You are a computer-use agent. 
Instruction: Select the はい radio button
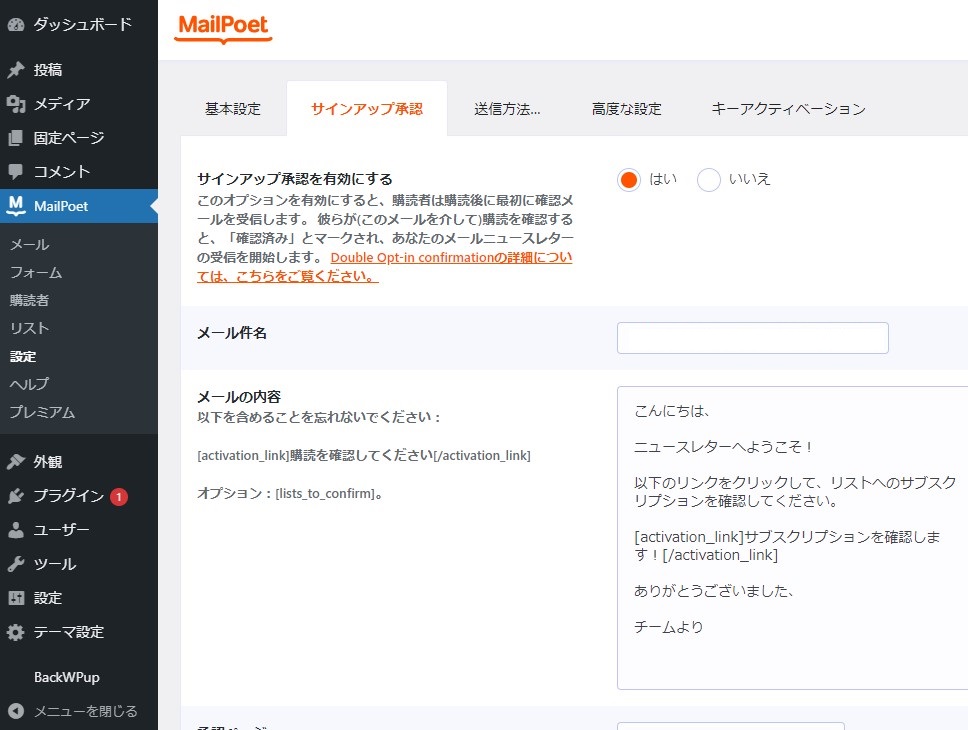629,180
